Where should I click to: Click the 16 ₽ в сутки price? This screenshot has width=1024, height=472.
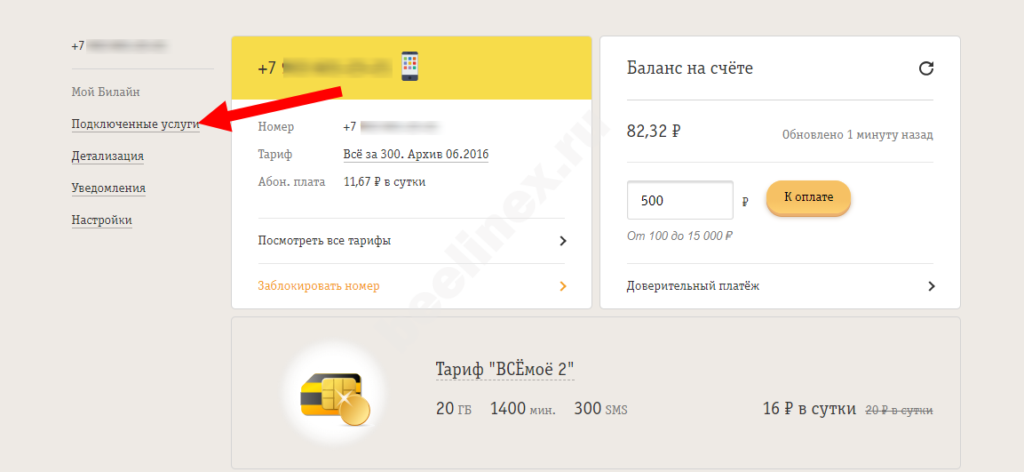tap(809, 409)
